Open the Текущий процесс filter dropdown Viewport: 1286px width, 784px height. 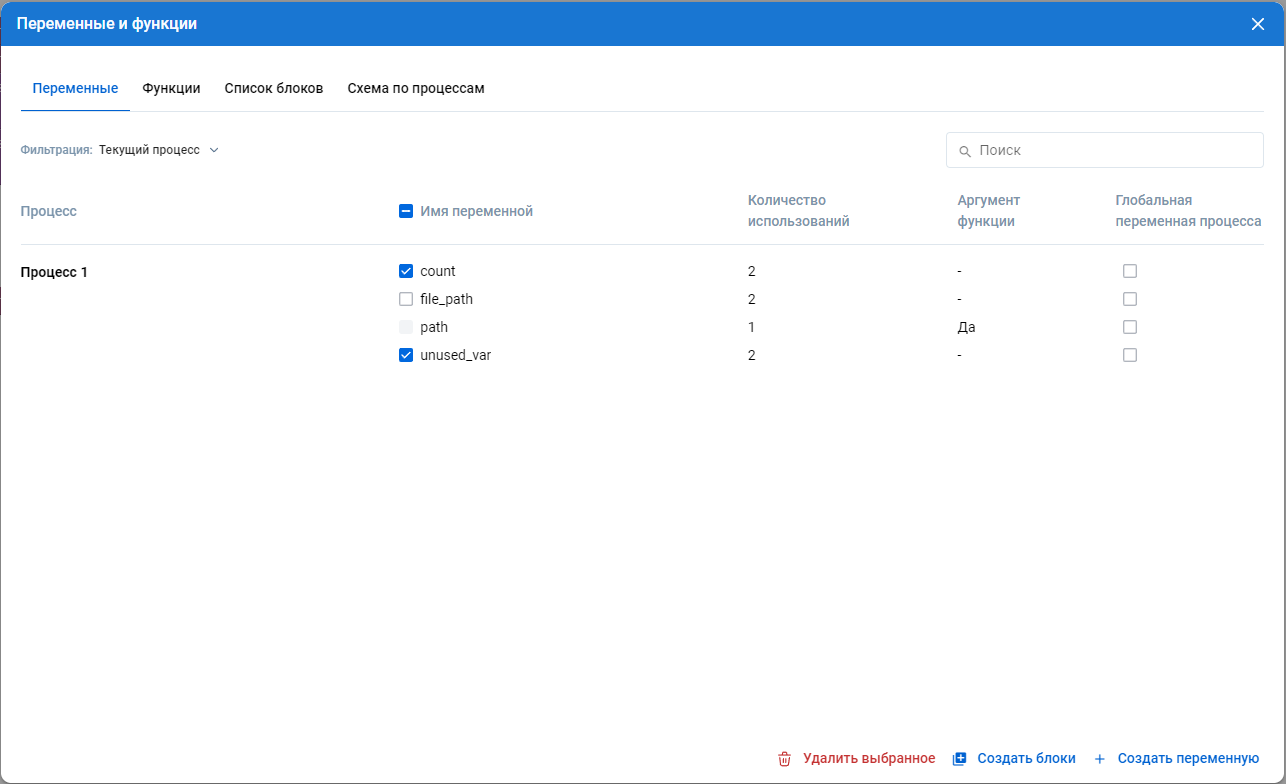pos(159,150)
